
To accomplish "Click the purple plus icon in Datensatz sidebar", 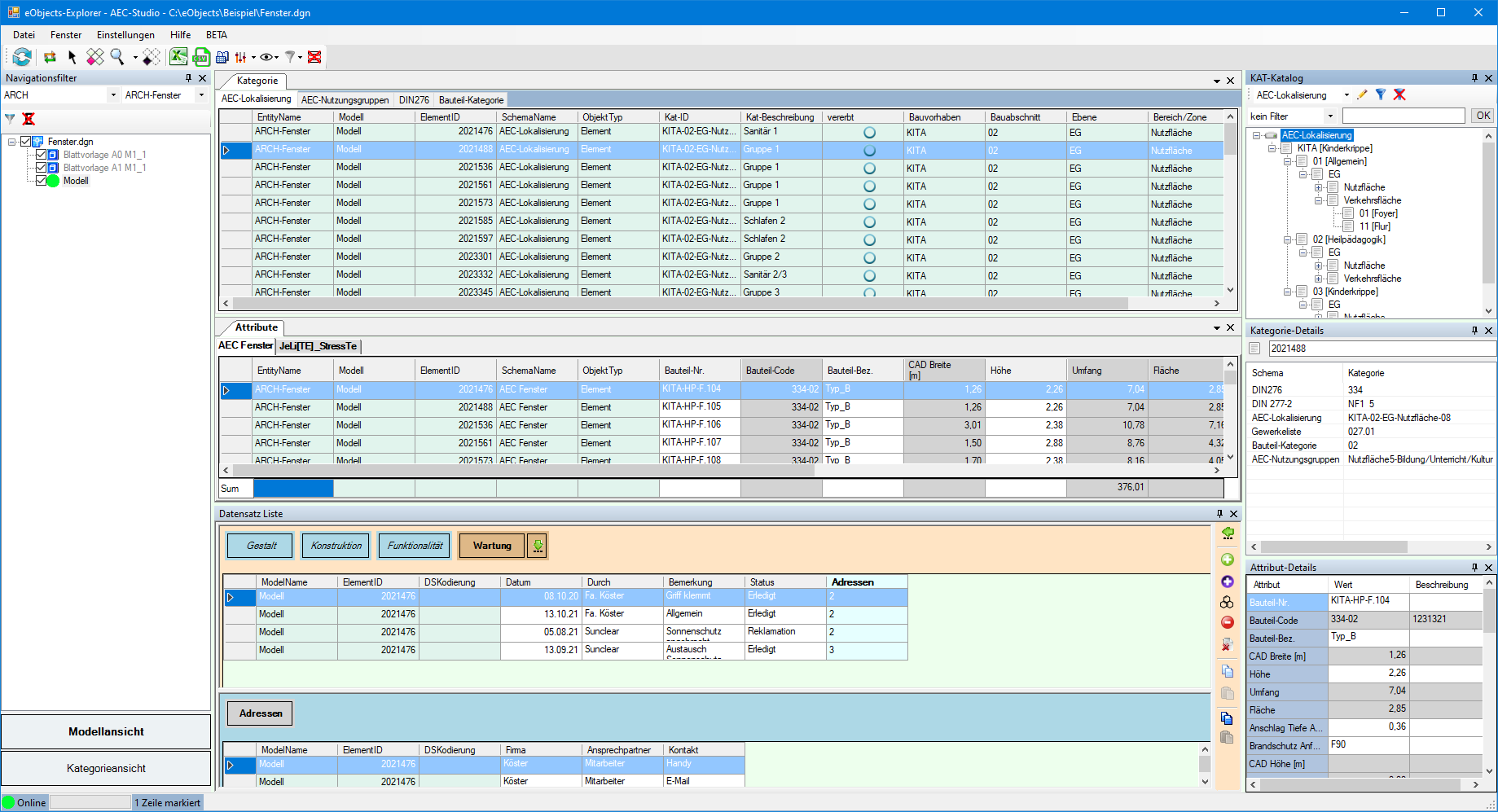I will pyautogui.click(x=1228, y=582).
